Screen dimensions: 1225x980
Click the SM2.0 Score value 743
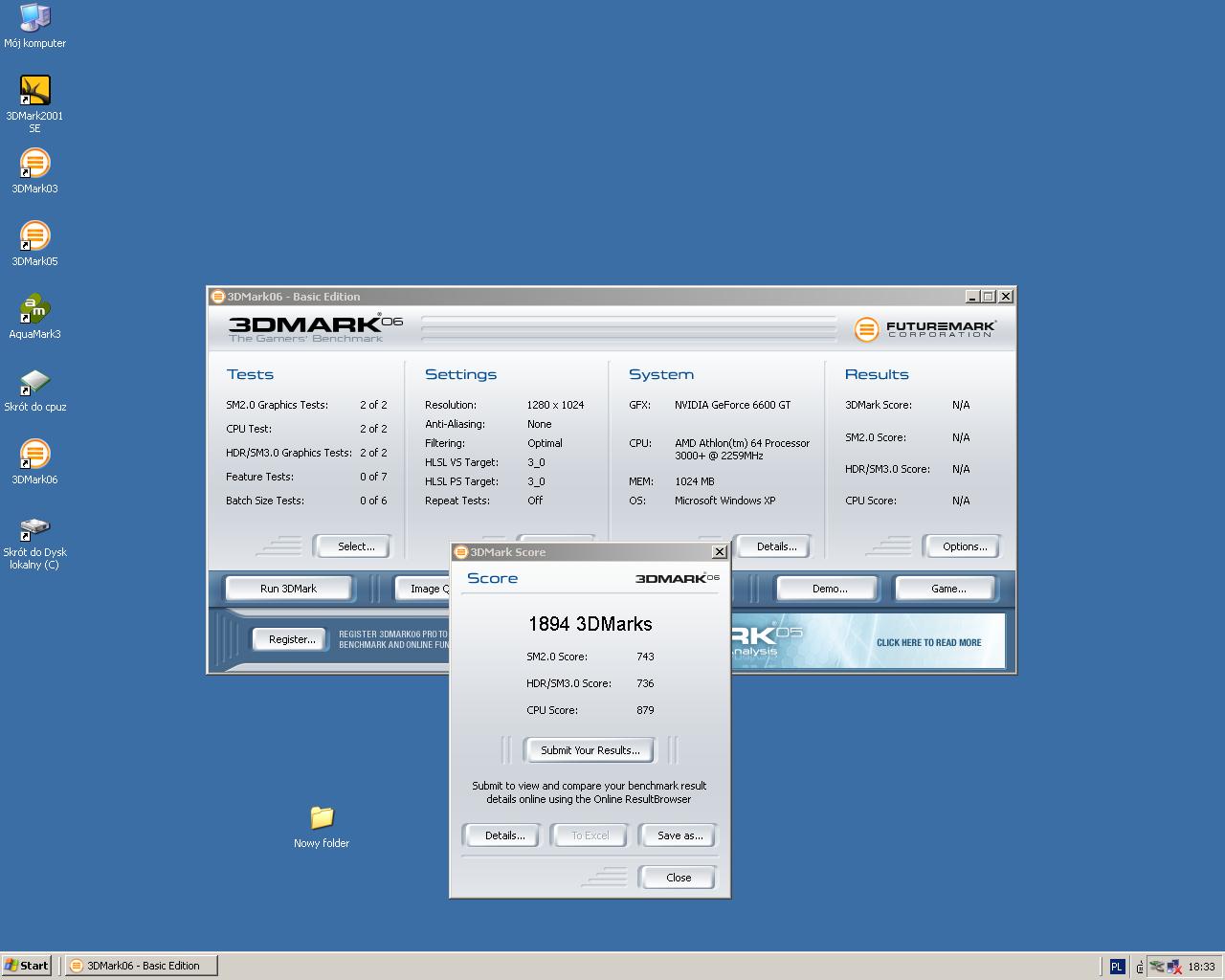[x=645, y=657]
